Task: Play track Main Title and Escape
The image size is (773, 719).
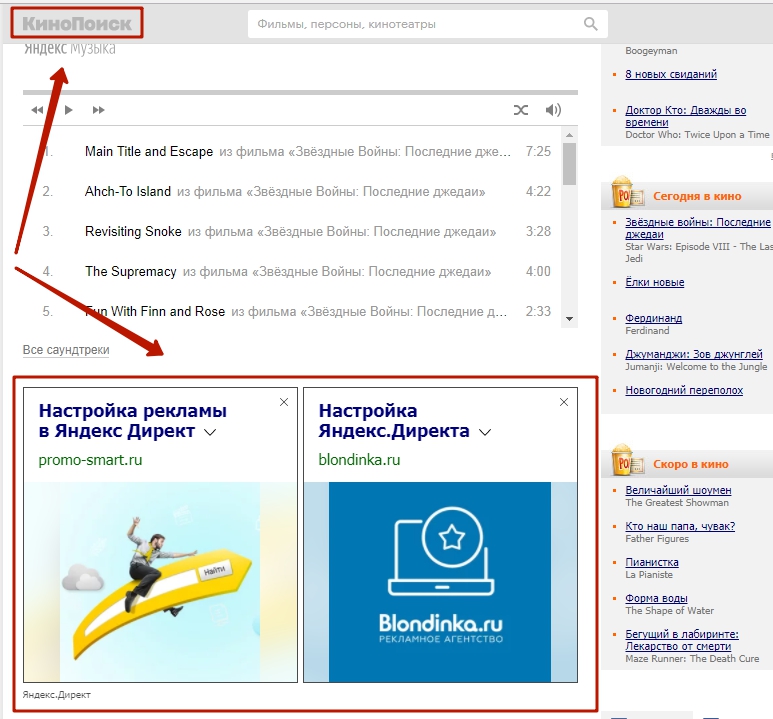Action: 148,151
